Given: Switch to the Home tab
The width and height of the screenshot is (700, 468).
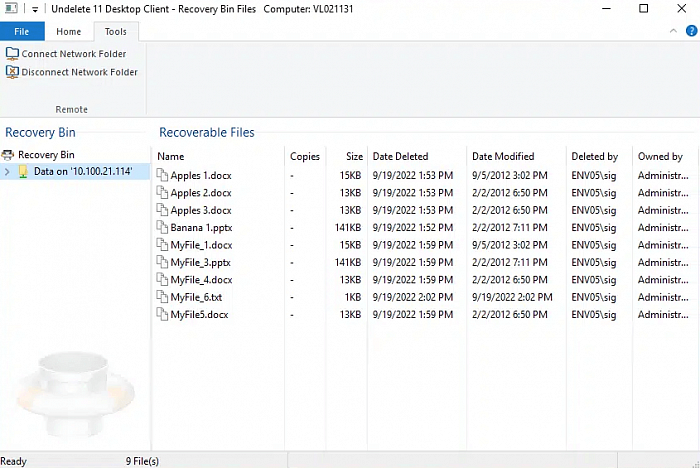Looking at the screenshot, I should point(69,31).
